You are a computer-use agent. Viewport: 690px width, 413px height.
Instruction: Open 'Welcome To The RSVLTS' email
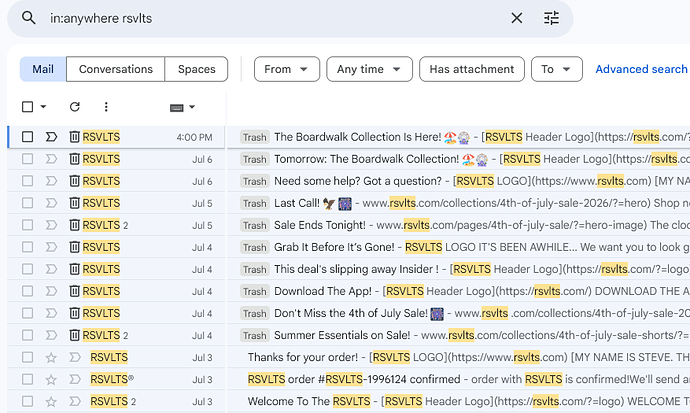[309, 401]
